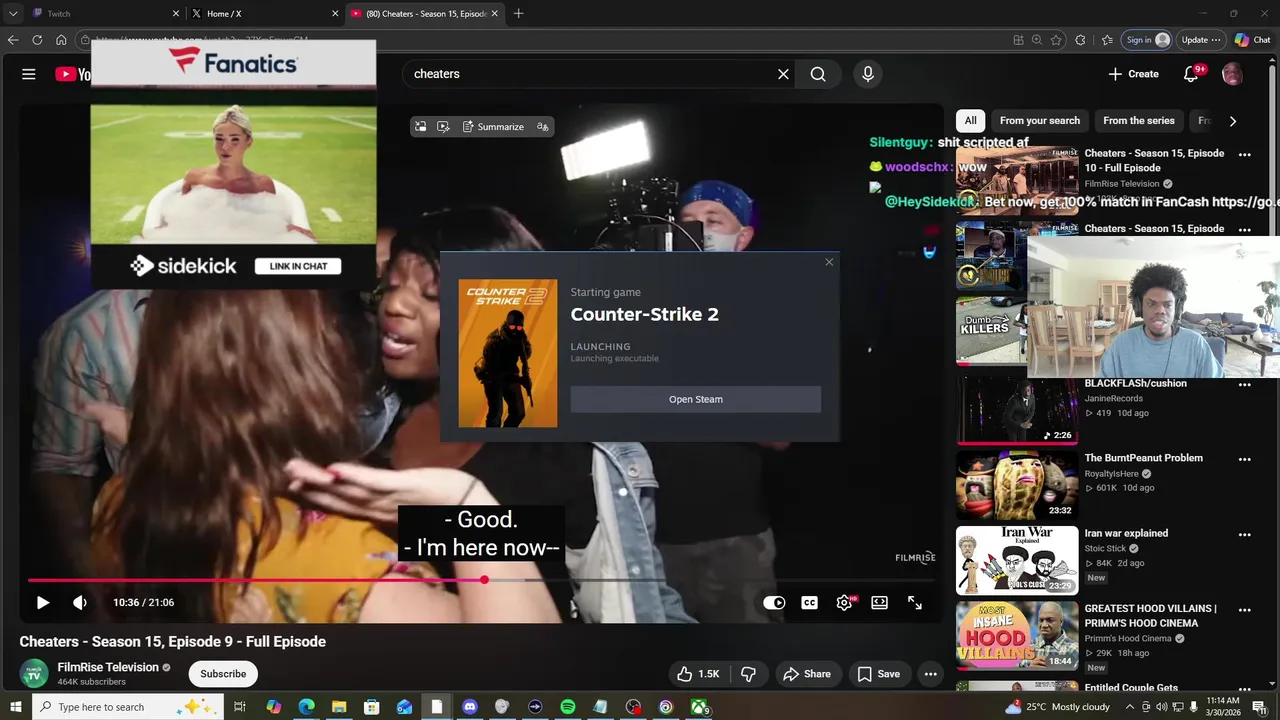Open options for Episode 10 suggestion

(1245, 155)
